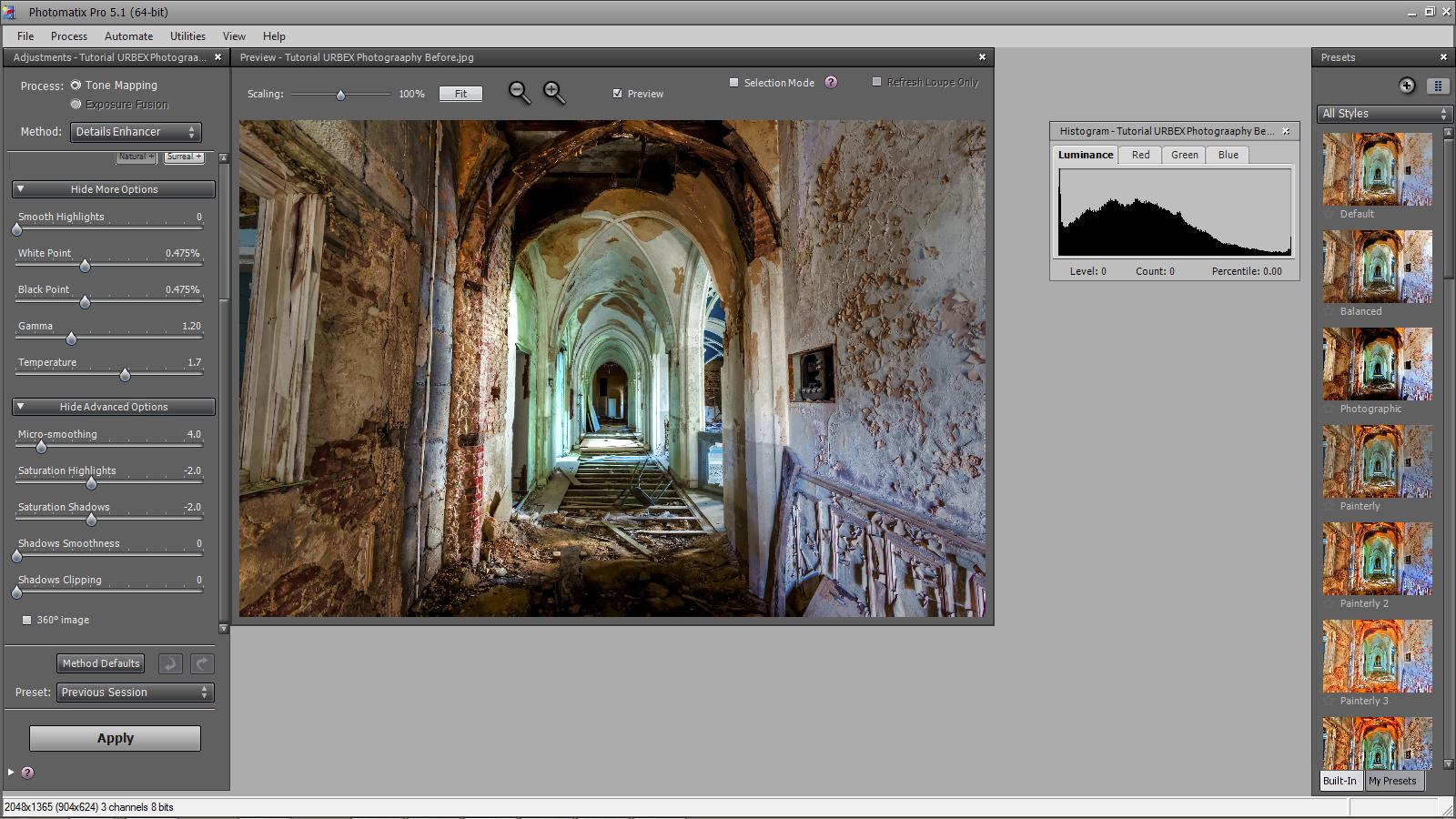Screen dimensions: 1456x819
Task: Click the undo arrow beside Method Defaults
Action: tap(170, 663)
